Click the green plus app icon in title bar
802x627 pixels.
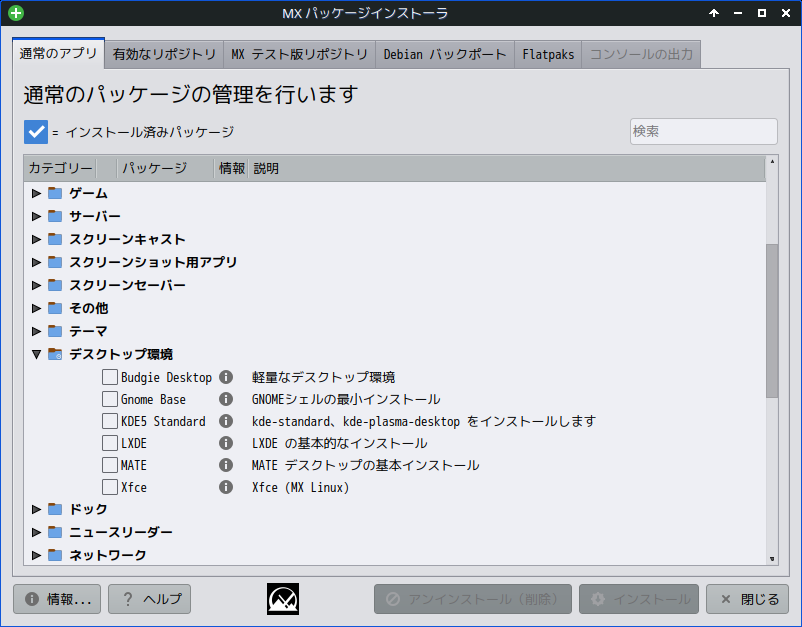coord(16,13)
